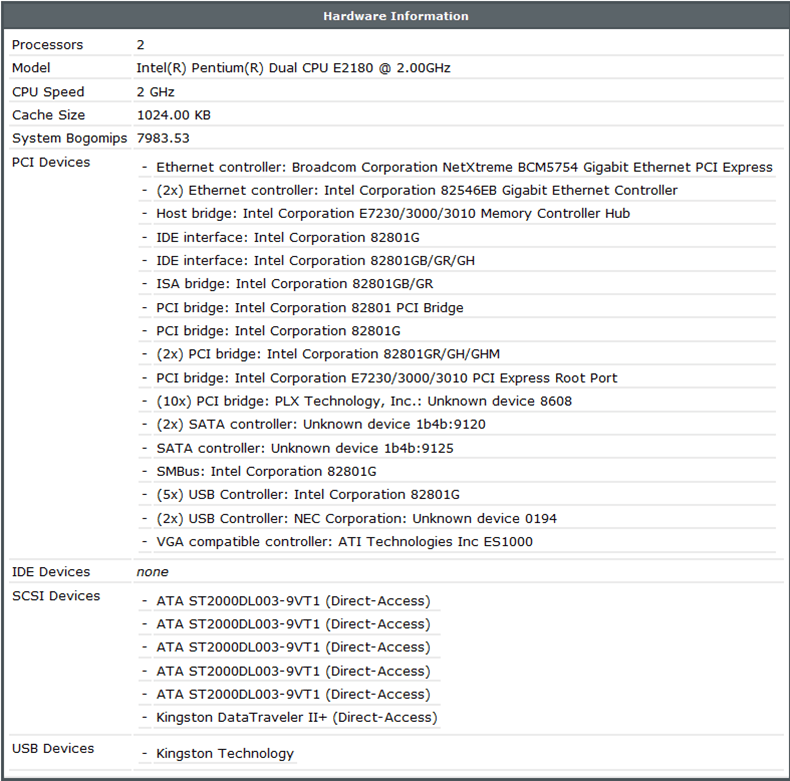
Task: Click the PCI Devices section label
Action: [50, 162]
